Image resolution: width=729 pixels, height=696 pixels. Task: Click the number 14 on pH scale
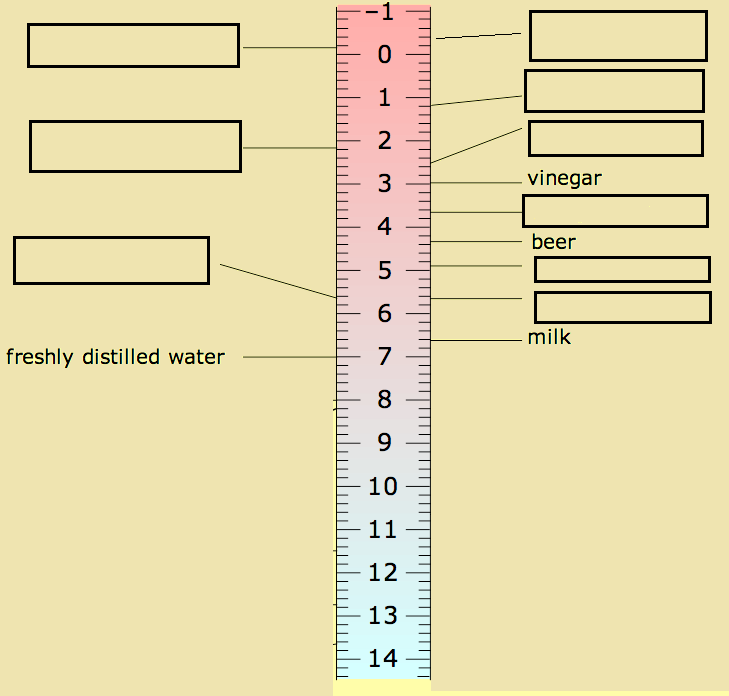click(x=383, y=658)
